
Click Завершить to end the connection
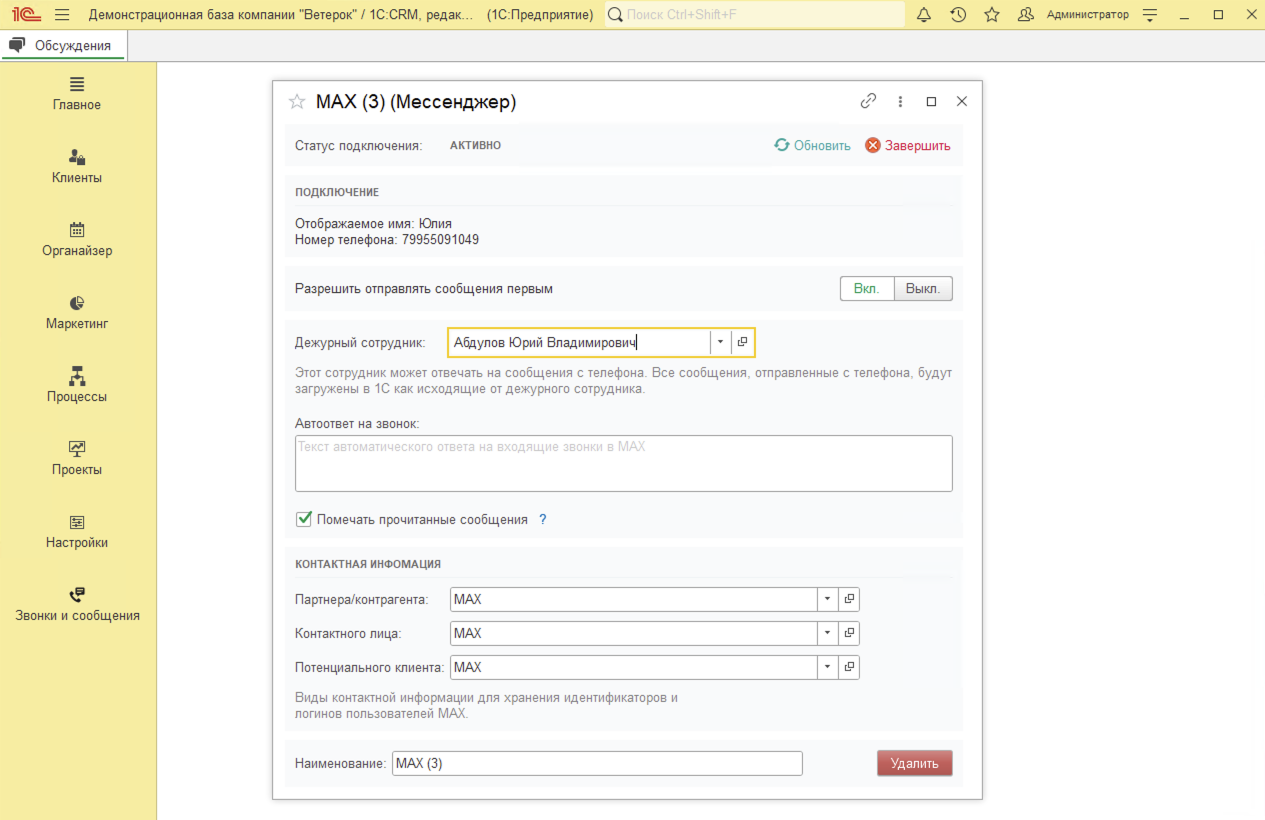tap(908, 145)
